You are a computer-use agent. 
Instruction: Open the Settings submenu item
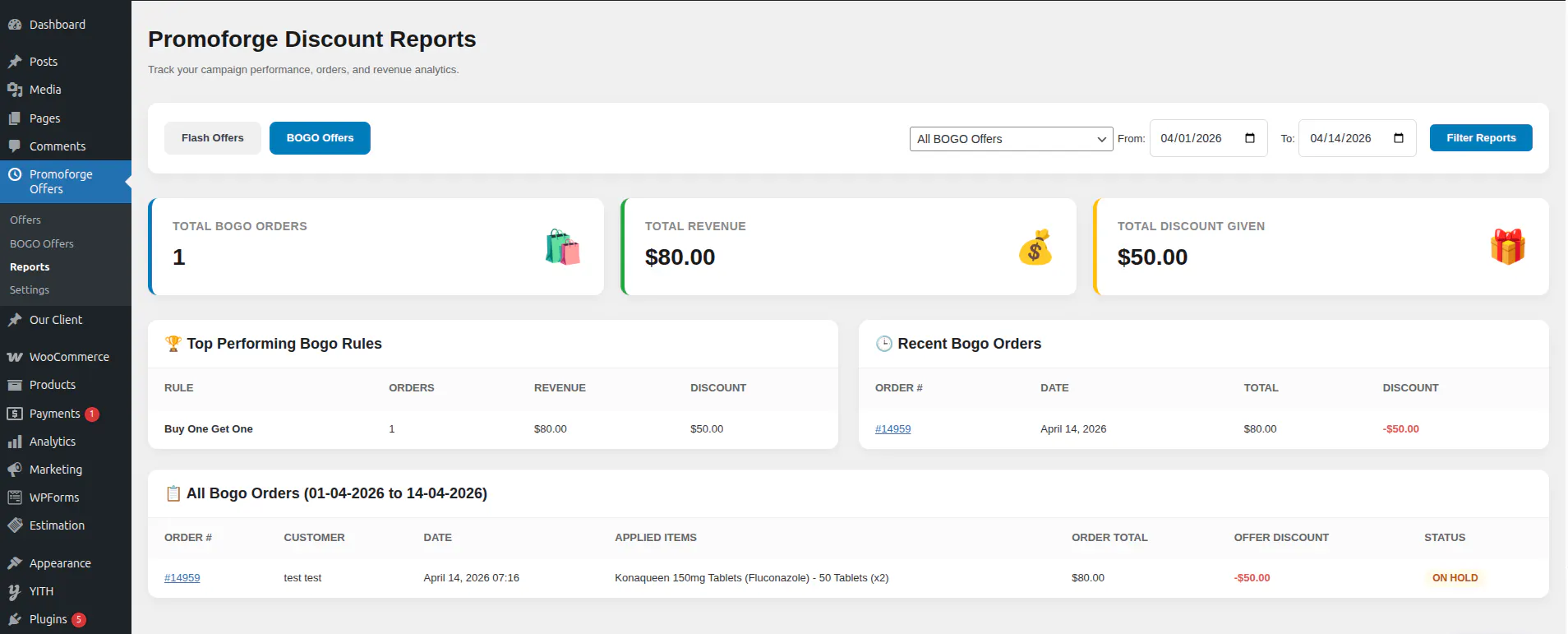(30, 290)
